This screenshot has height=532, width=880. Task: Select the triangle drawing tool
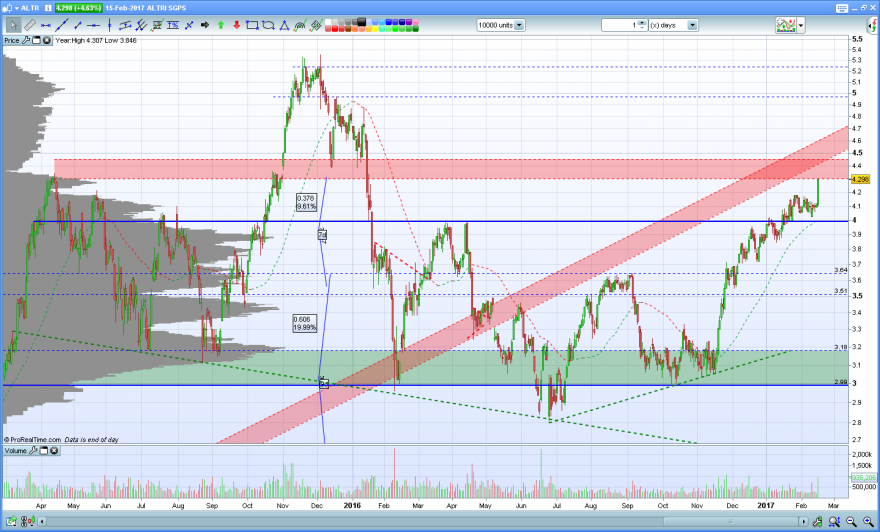285,25
